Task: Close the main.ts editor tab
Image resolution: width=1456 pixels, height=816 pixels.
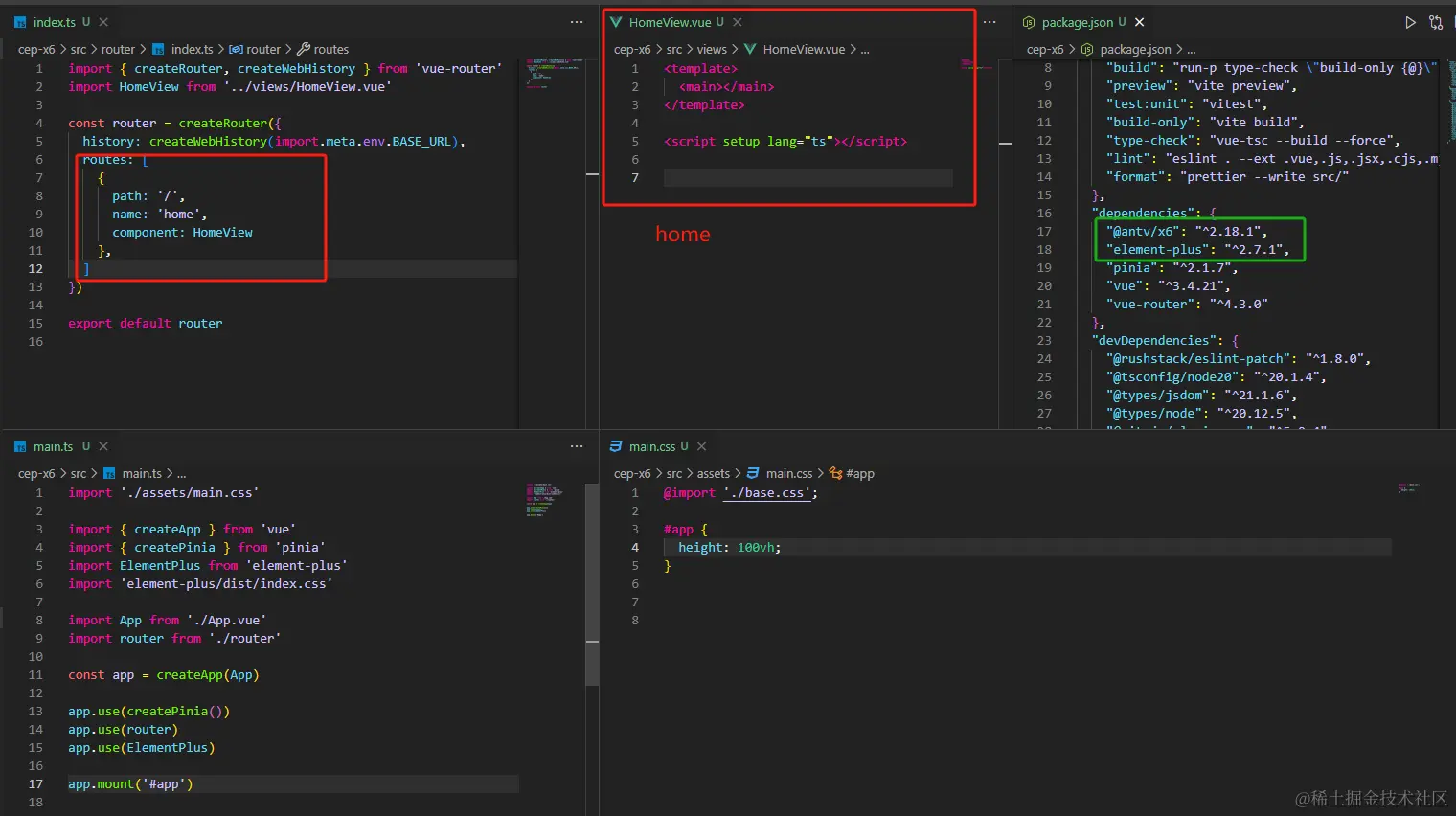Action: click(x=103, y=446)
